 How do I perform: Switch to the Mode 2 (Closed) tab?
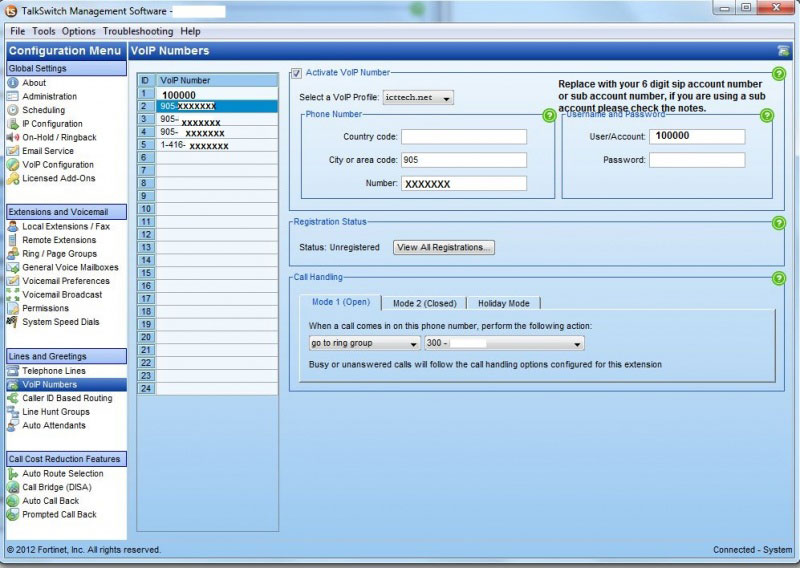tap(424, 303)
